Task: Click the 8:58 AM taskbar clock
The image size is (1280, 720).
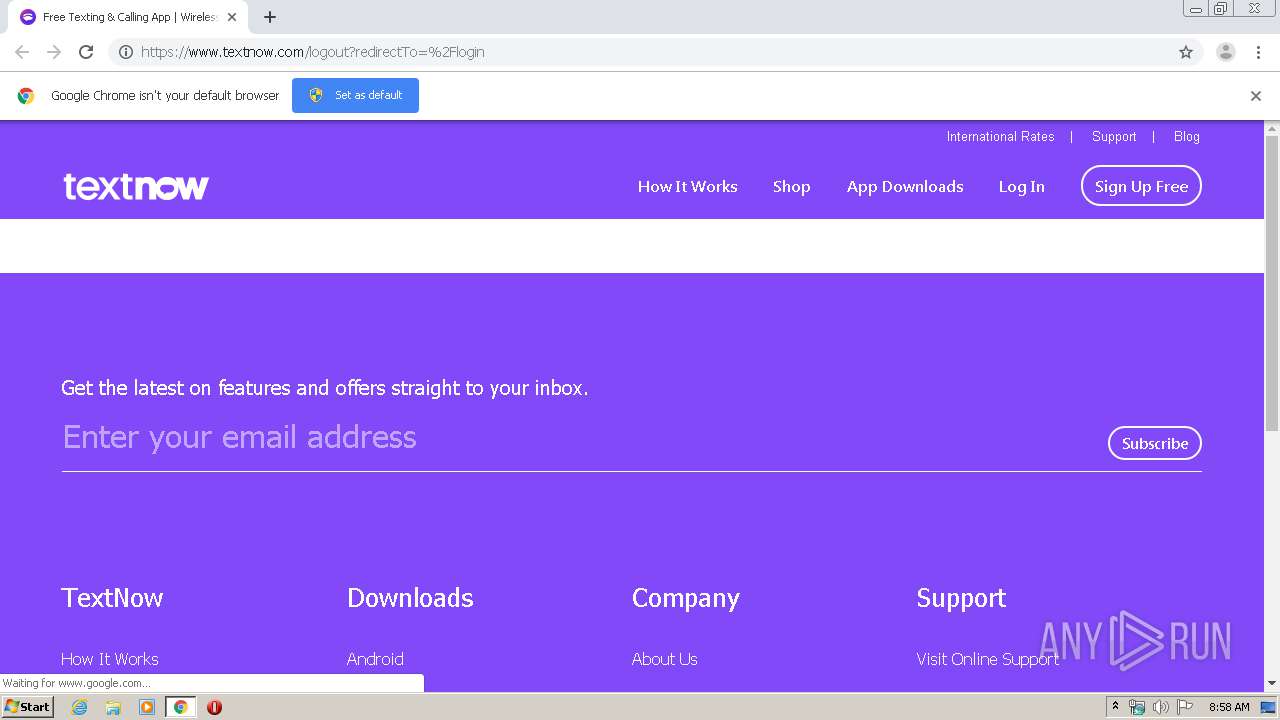Action: click(1229, 707)
